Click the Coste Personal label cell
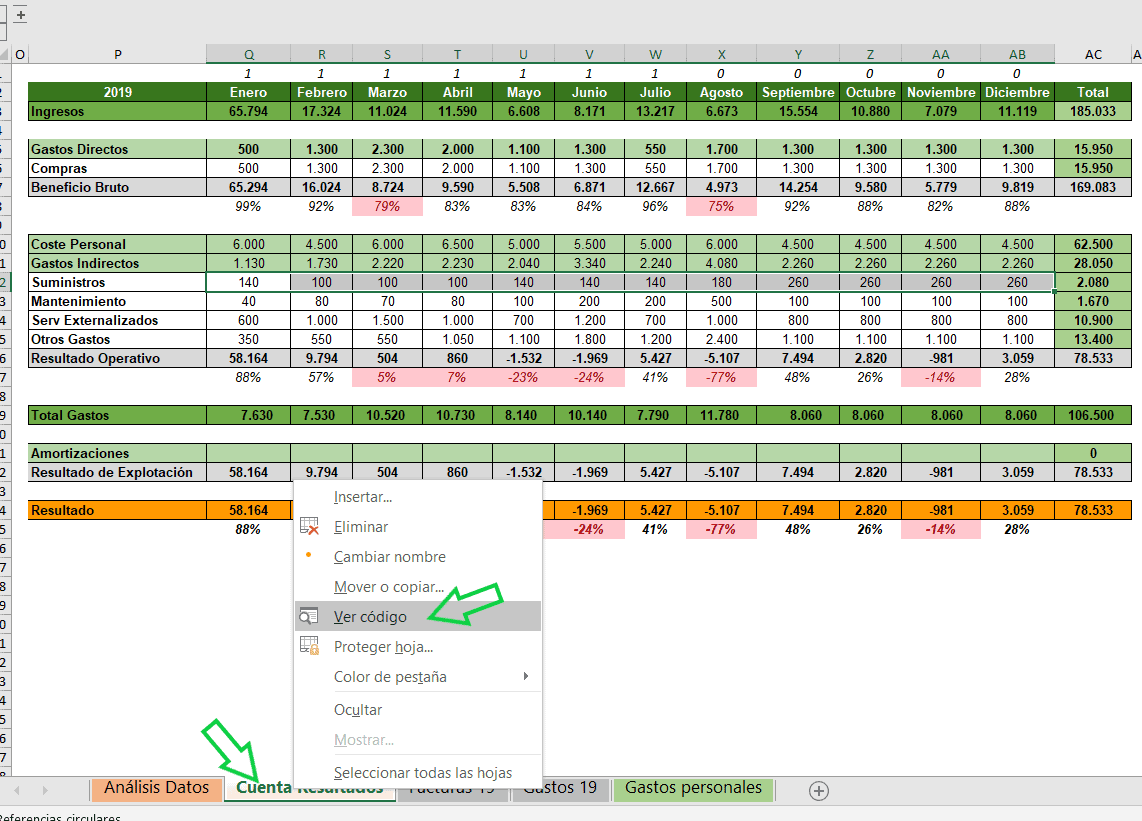The image size is (1142, 821). click(x=117, y=244)
